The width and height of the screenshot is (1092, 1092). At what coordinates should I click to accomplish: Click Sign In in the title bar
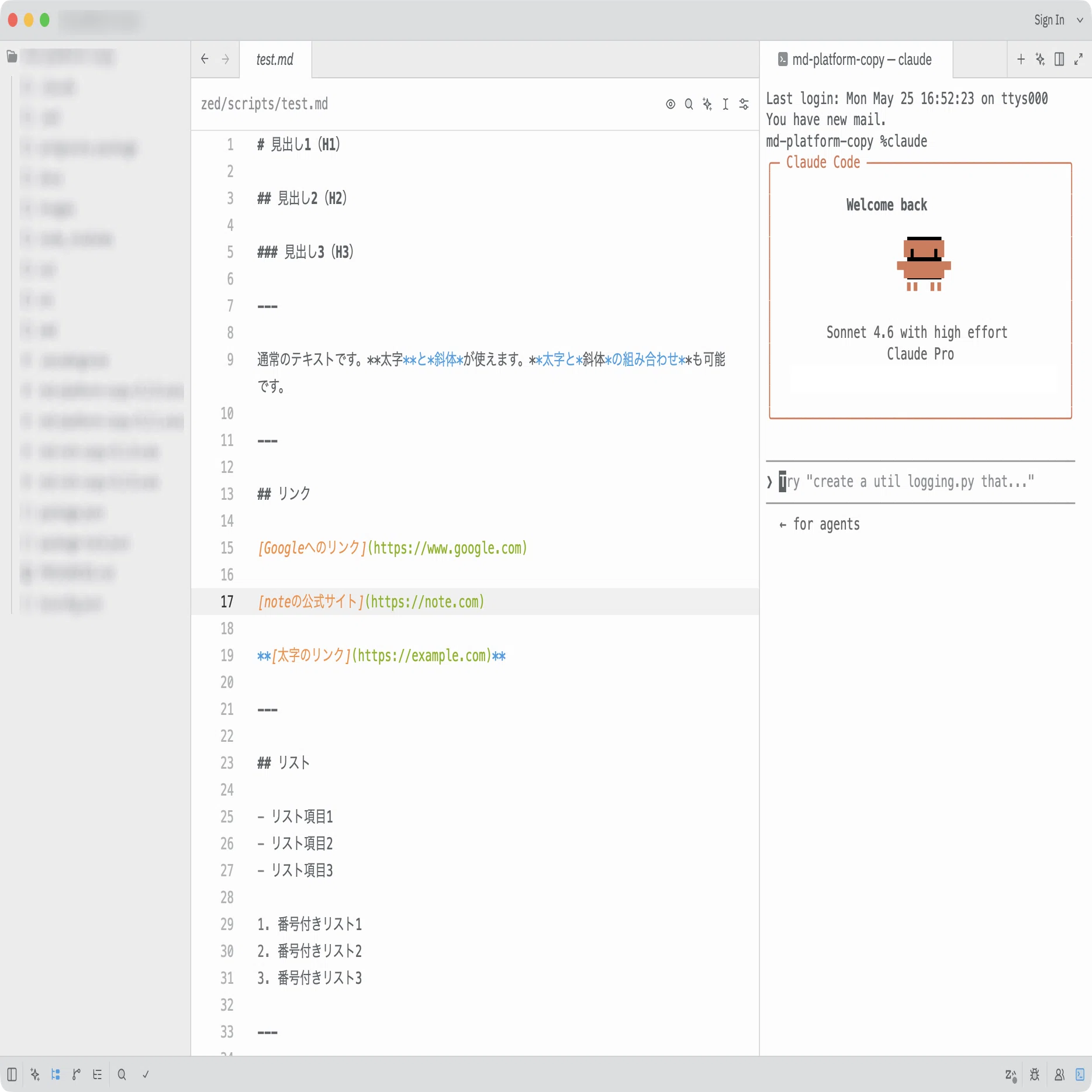click(x=1049, y=20)
